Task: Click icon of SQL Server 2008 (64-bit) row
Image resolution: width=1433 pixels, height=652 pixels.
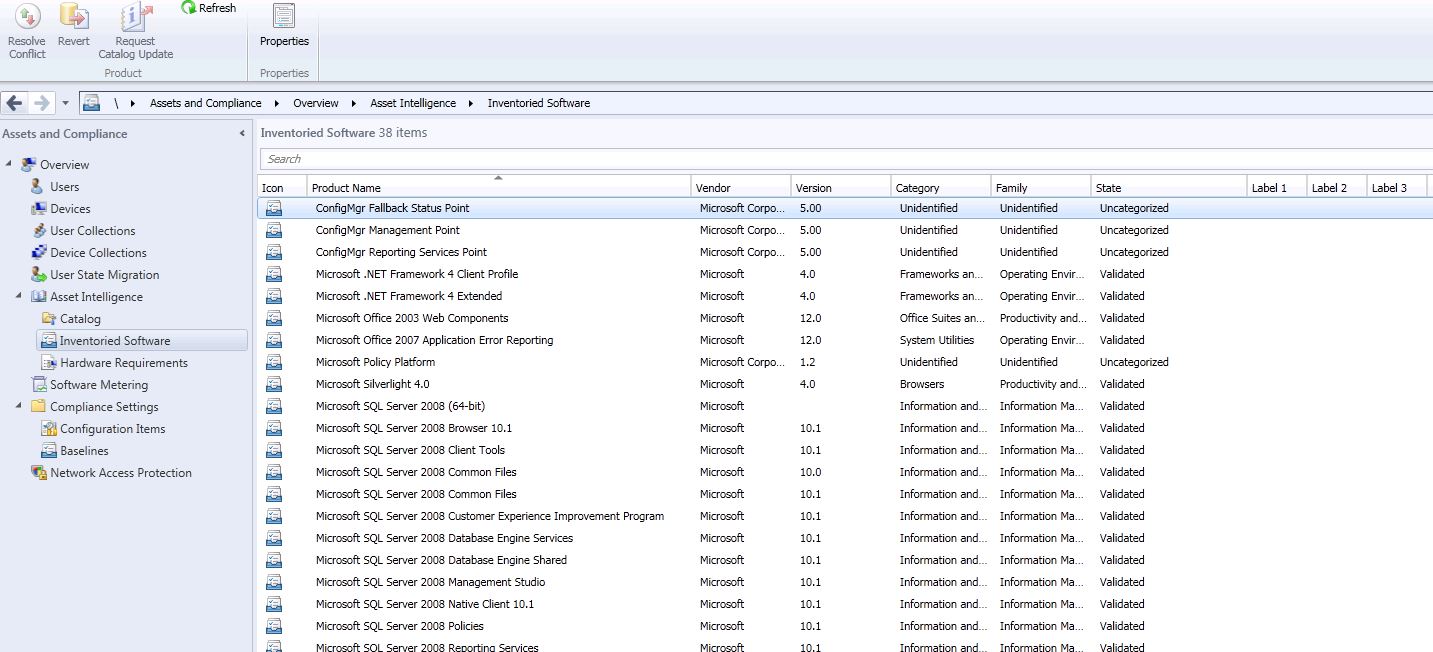Action: pyautogui.click(x=274, y=406)
